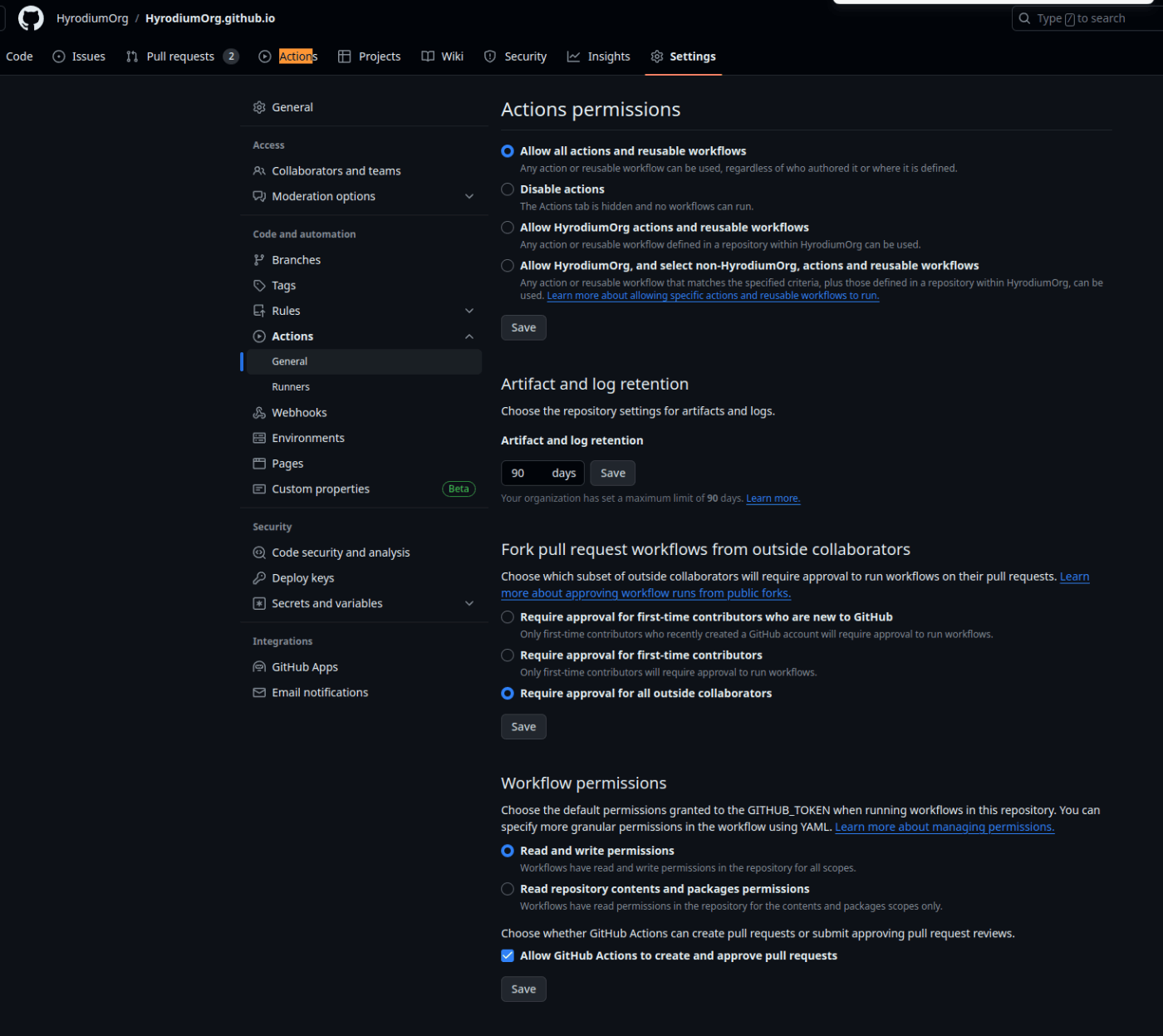Save the fork pull request workflow setting
The width and height of the screenshot is (1163, 1036).
pyautogui.click(x=523, y=727)
